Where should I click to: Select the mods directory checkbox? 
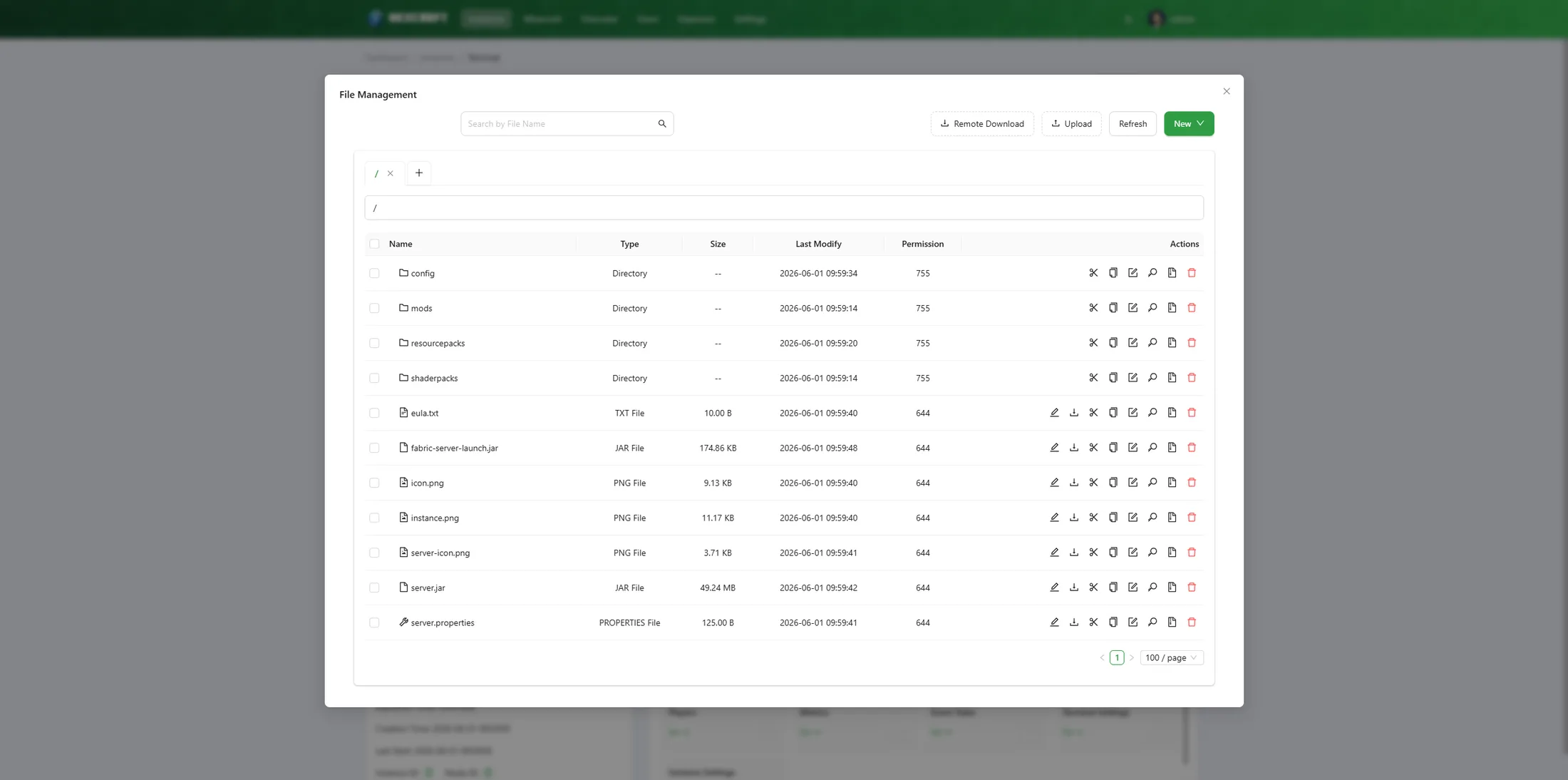374,308
